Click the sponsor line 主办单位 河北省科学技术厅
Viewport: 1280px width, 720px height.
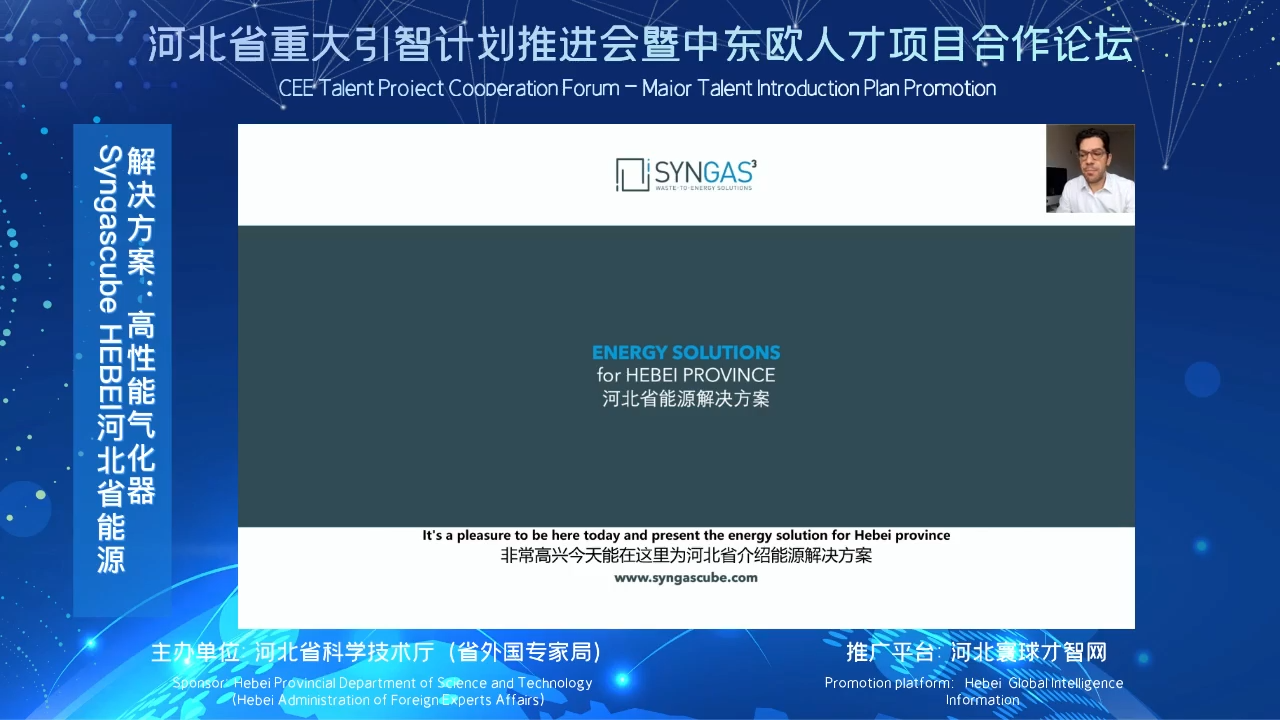pos(376,653)
